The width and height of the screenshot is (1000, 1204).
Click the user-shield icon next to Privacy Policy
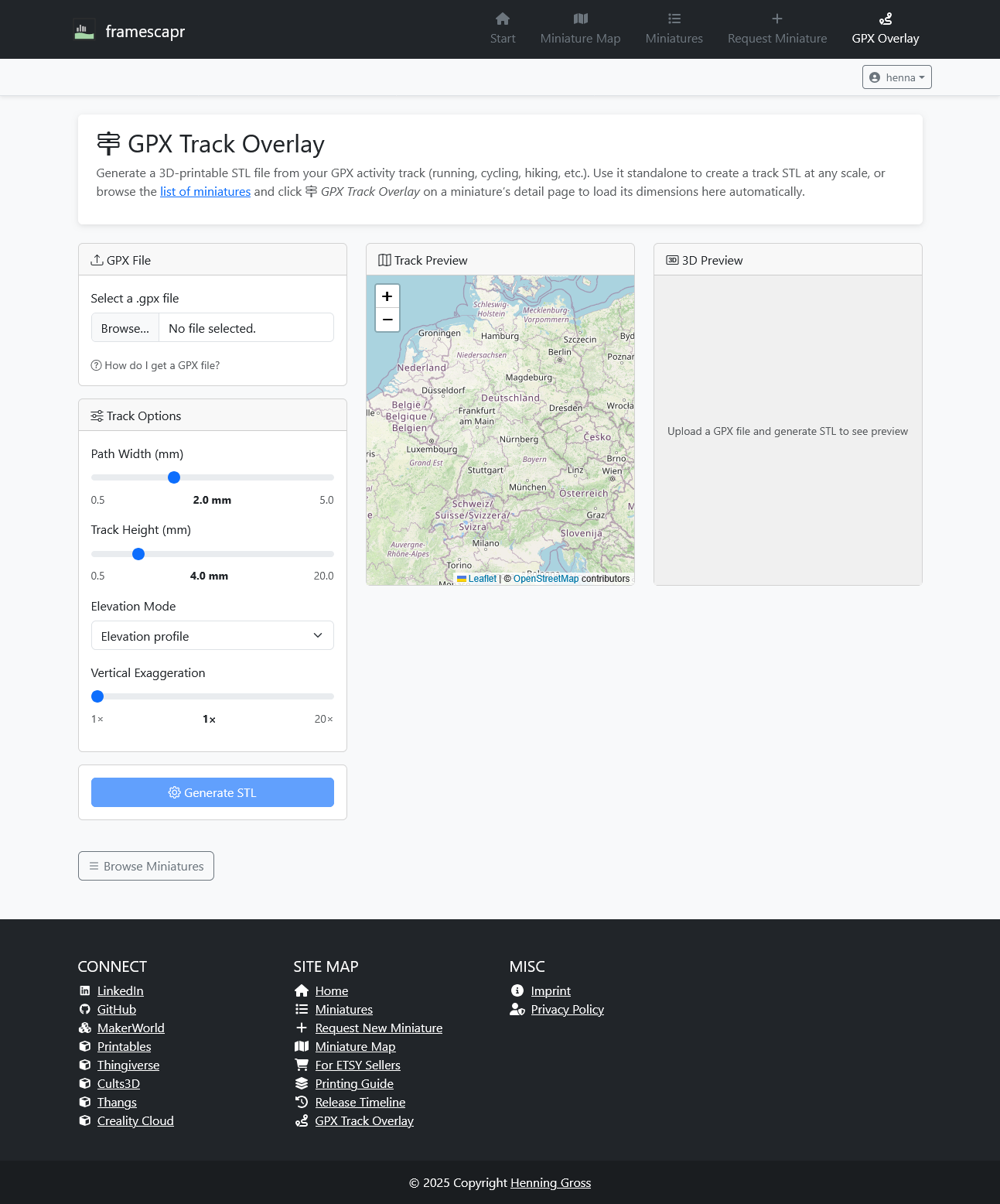pos(517,1009)
